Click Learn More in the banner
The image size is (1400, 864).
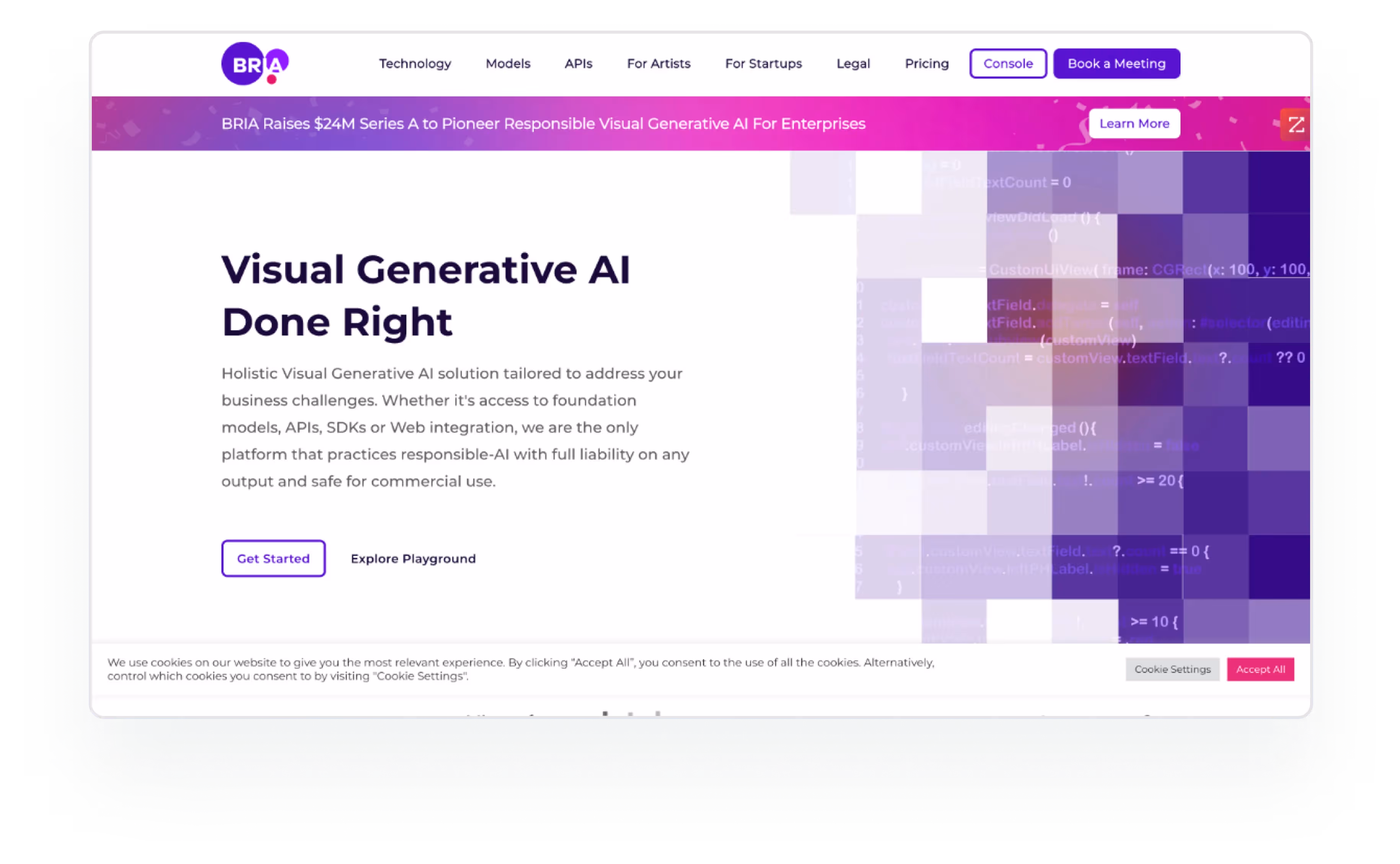1134,124
